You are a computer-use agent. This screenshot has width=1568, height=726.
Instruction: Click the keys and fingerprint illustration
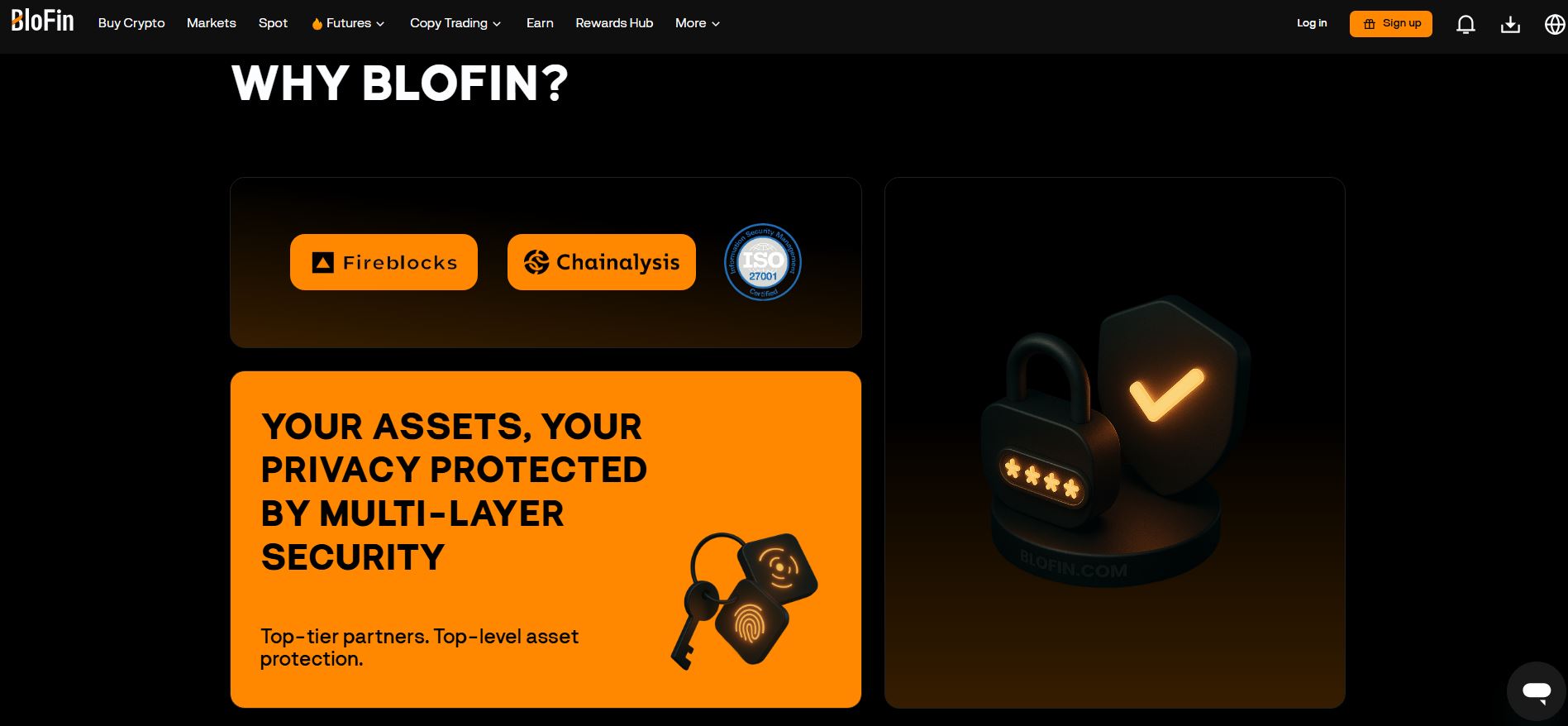pos(743,600)
